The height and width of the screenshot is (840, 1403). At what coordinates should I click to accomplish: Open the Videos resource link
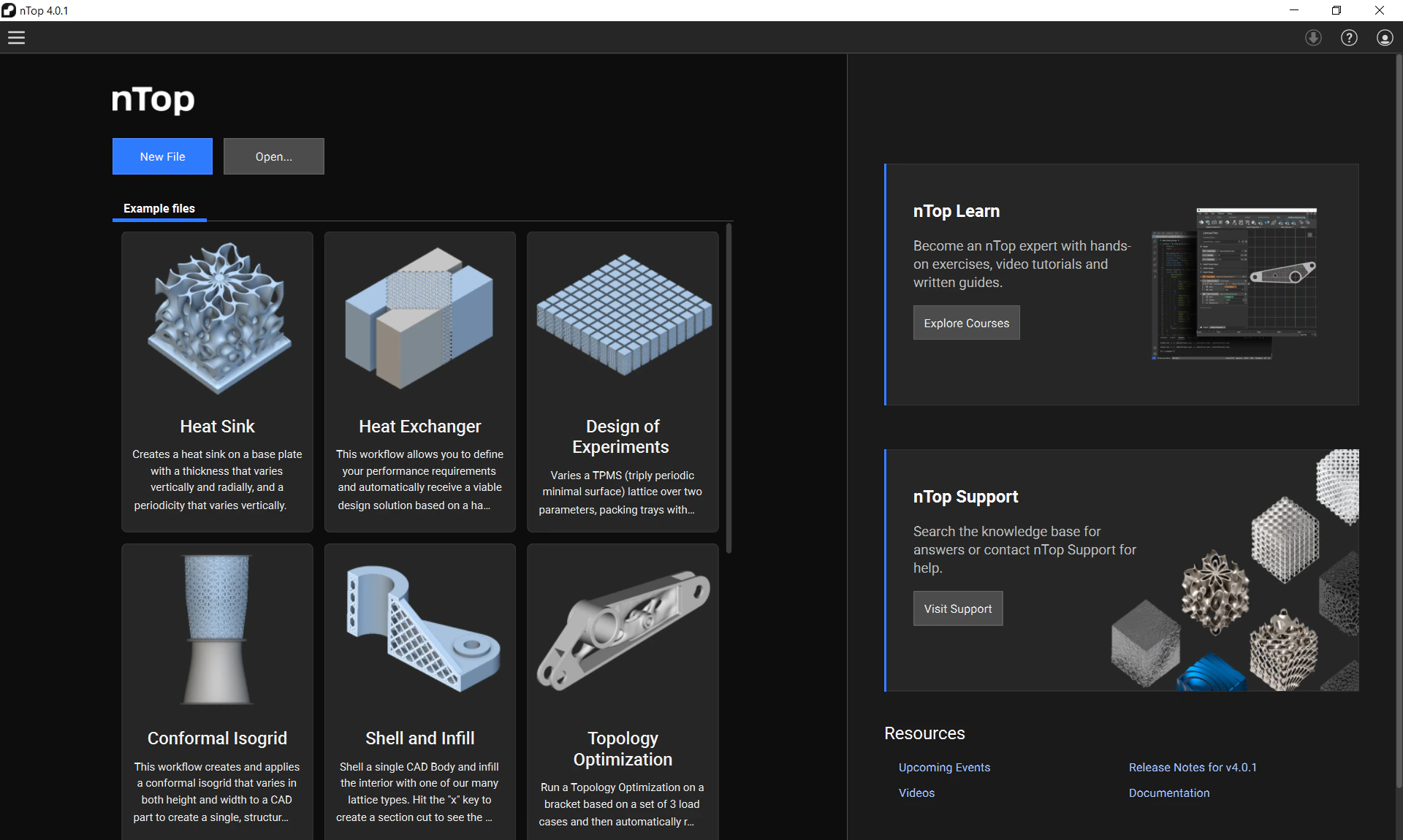[916, 793]
